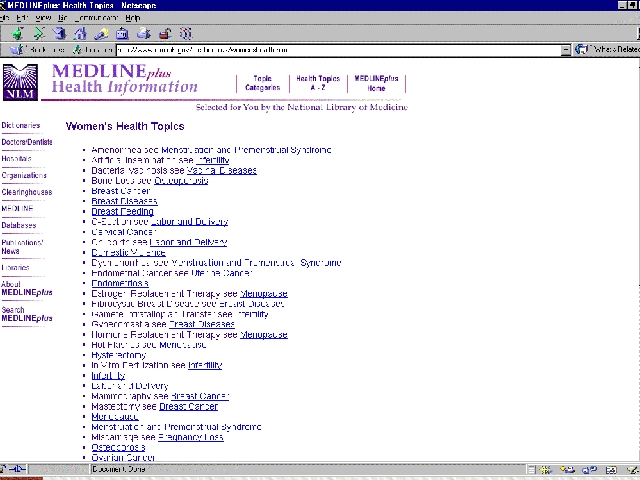
Task: Open the Help menu
Action: click(x=133, y=18)
